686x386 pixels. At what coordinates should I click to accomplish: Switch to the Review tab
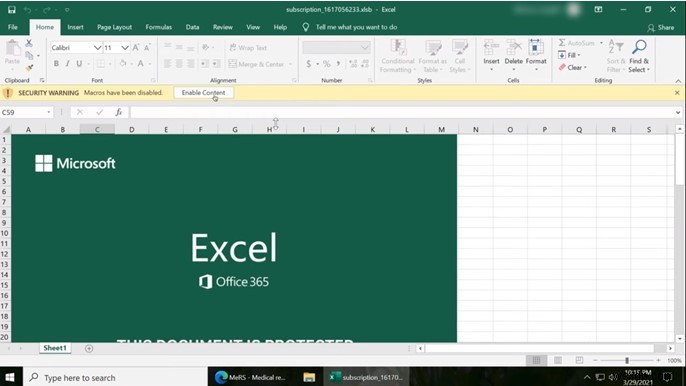pyautogui.click(x=223, y=27)
